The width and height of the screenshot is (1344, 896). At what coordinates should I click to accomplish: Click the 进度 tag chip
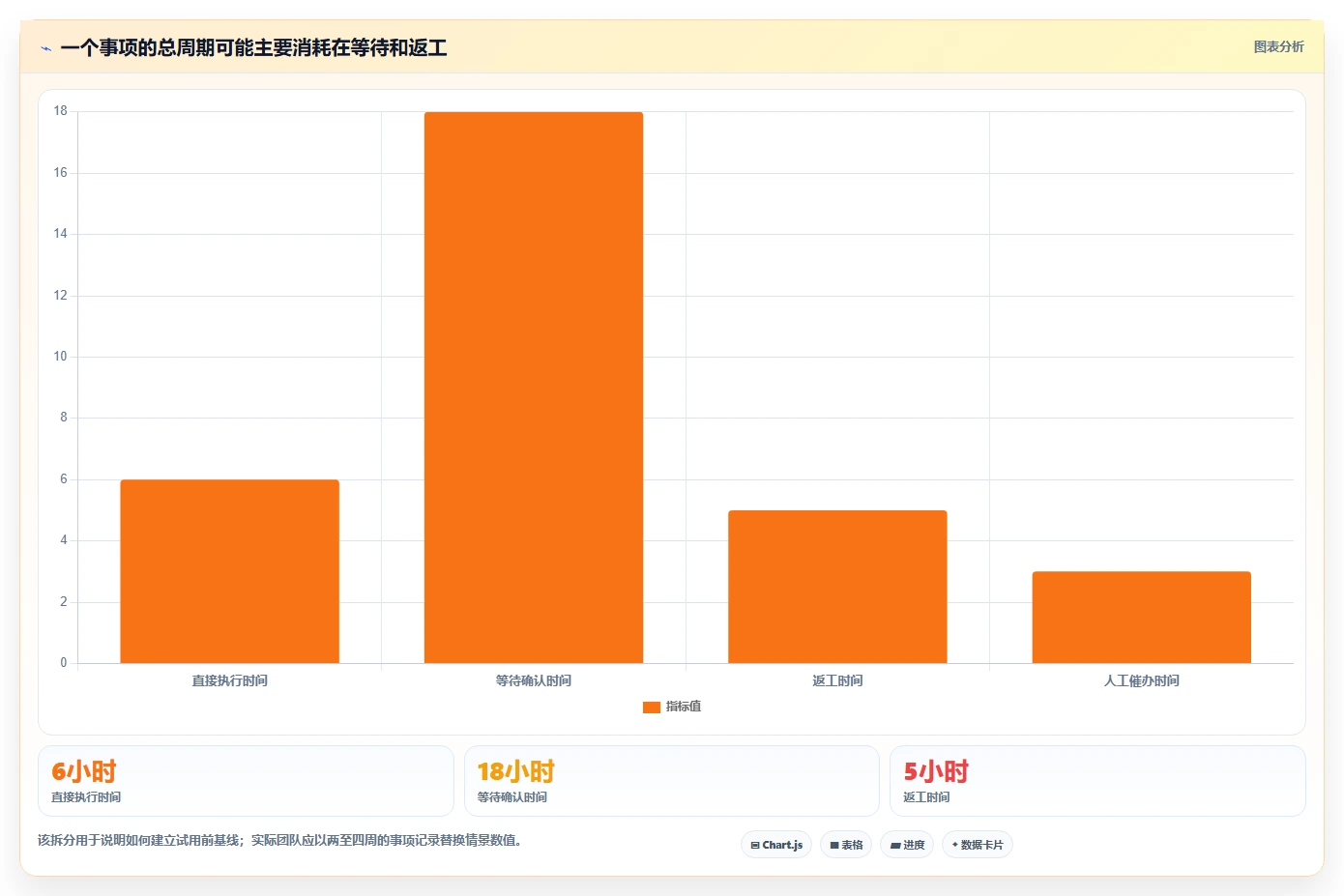click(907, 845)
